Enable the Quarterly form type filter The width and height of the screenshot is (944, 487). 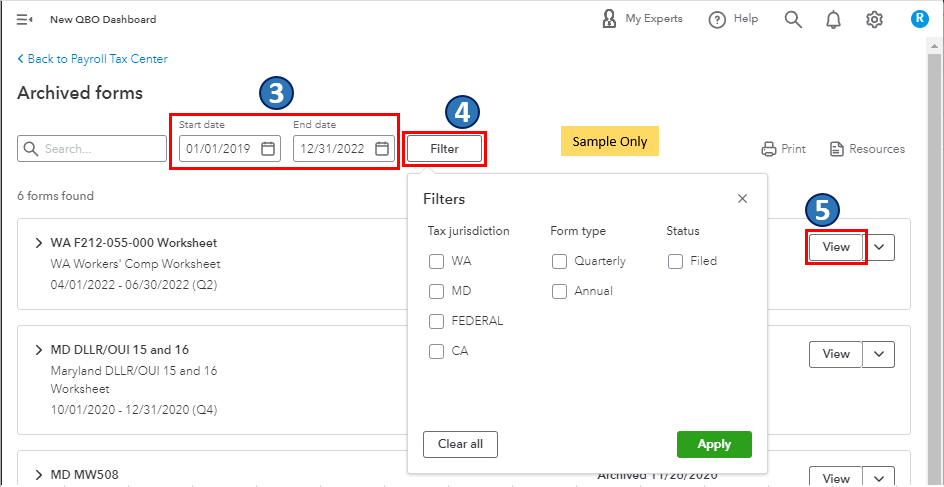[560, 261]
